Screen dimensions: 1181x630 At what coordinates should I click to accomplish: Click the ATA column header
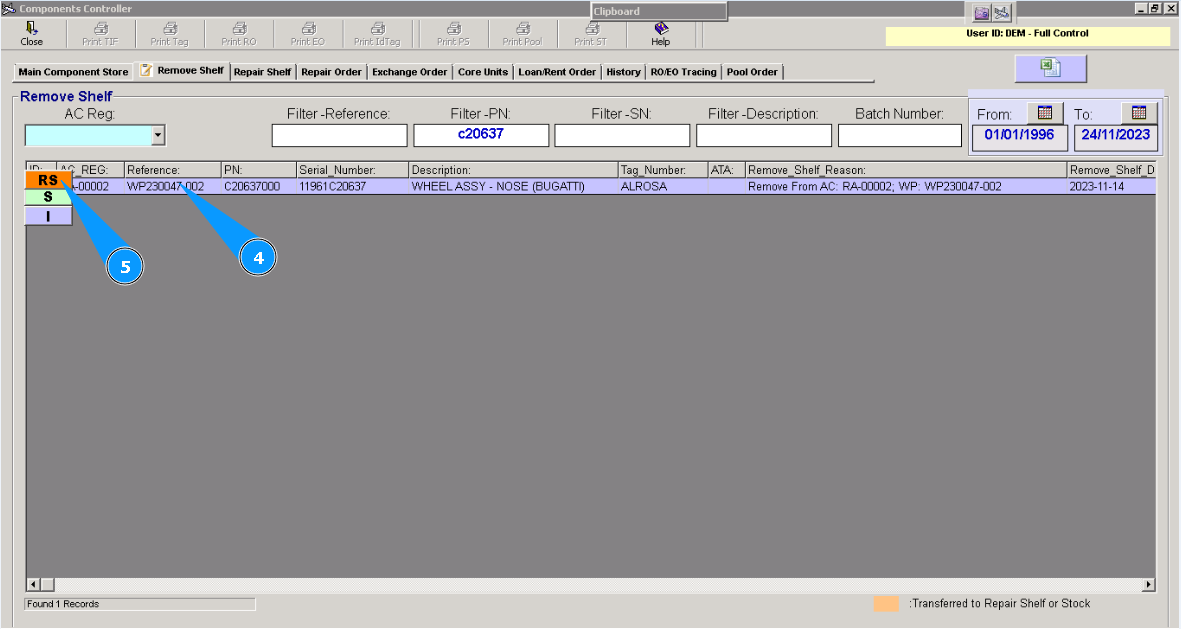pyautogui.click(x=727, y=170)
